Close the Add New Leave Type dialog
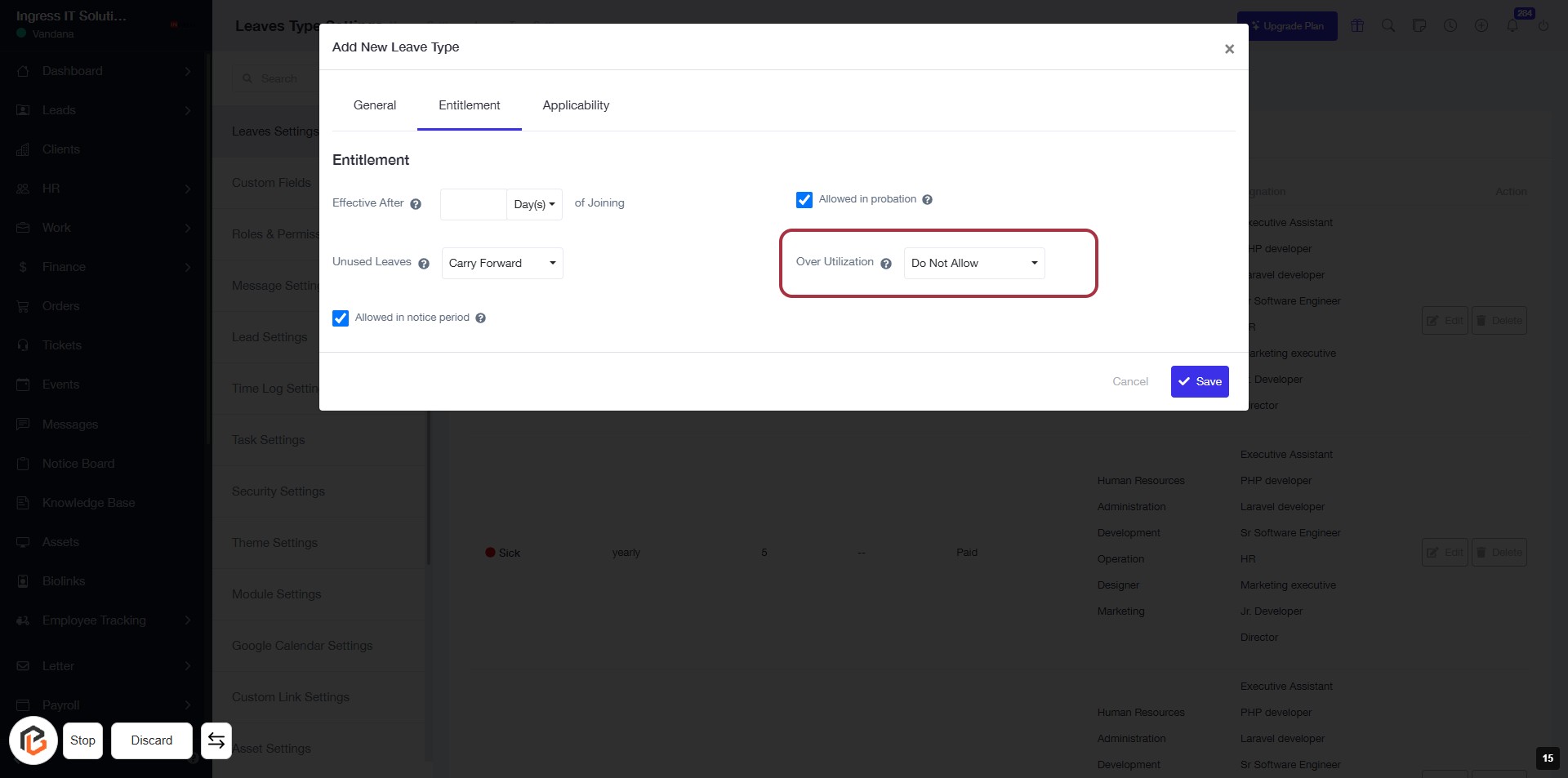This screenshot has height=778, width=1568. (x=1229, y=49)
